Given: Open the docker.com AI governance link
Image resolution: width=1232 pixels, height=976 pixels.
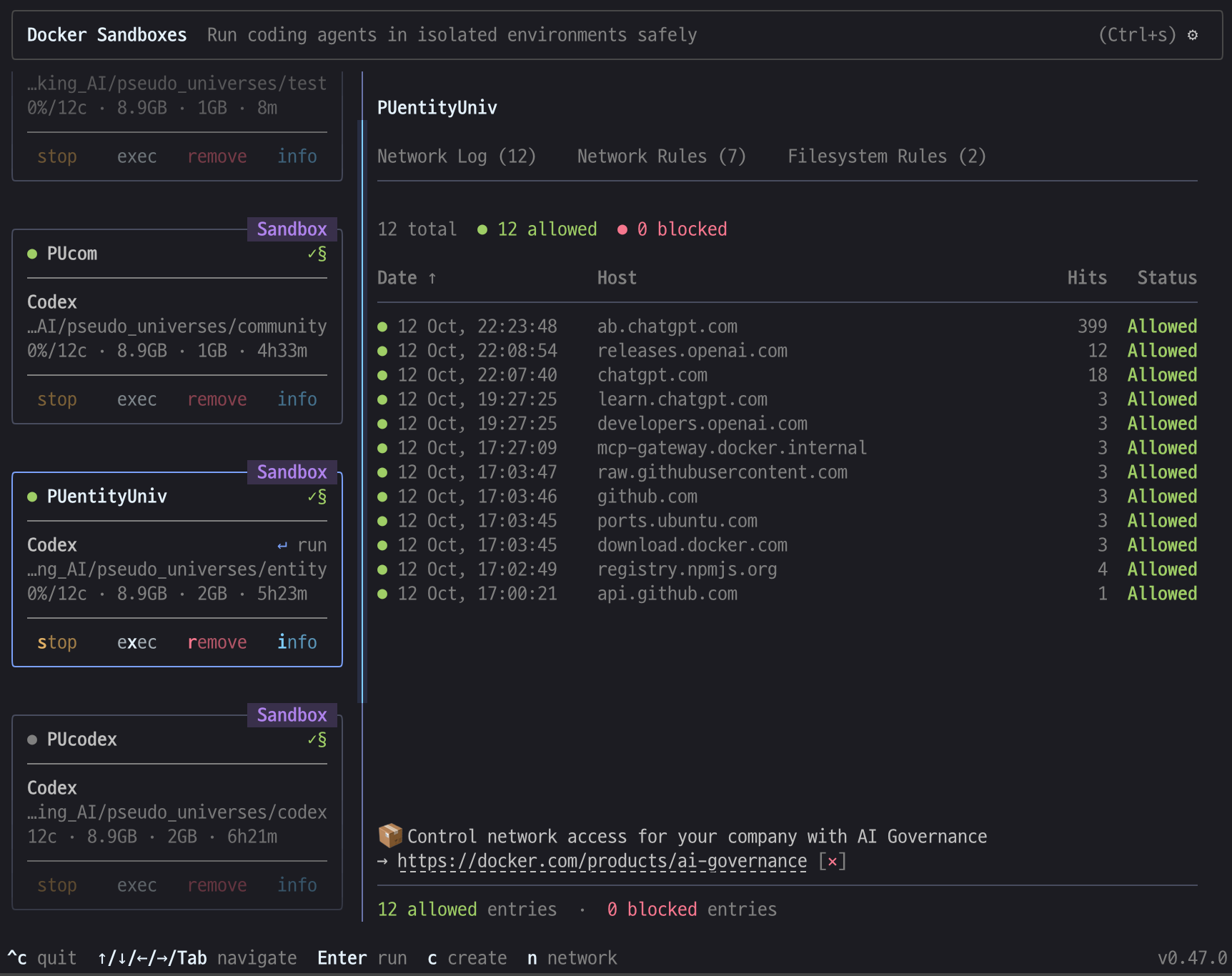Looking at the screenshot, I should 602,861.
